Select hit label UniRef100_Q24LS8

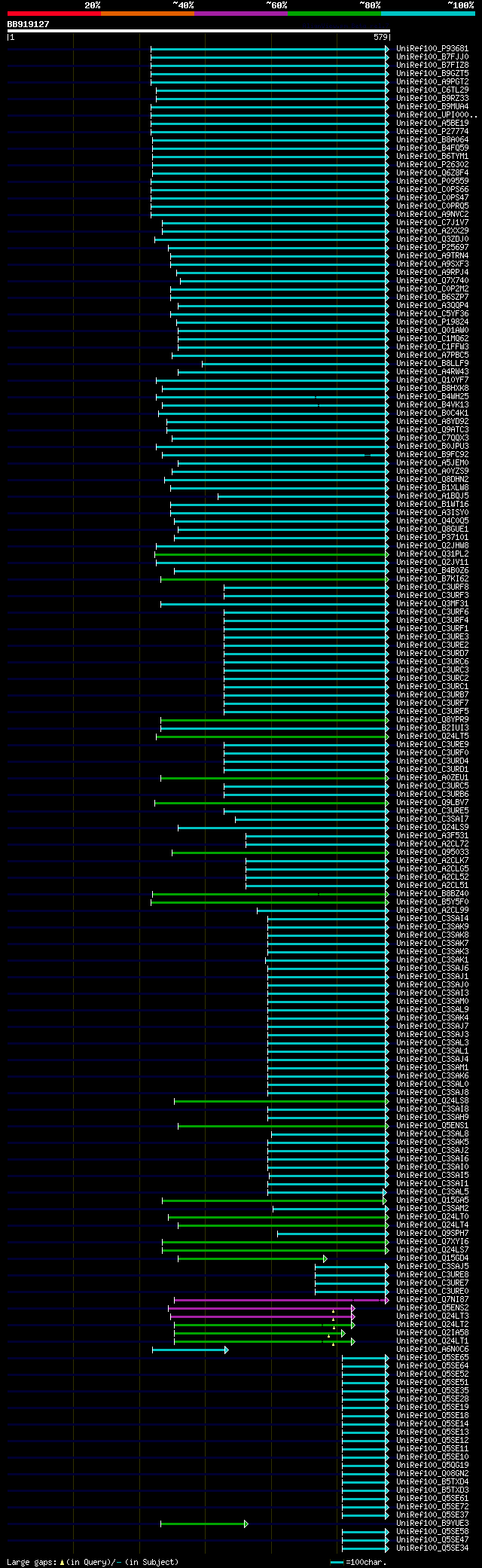[x=432, y=1101]
